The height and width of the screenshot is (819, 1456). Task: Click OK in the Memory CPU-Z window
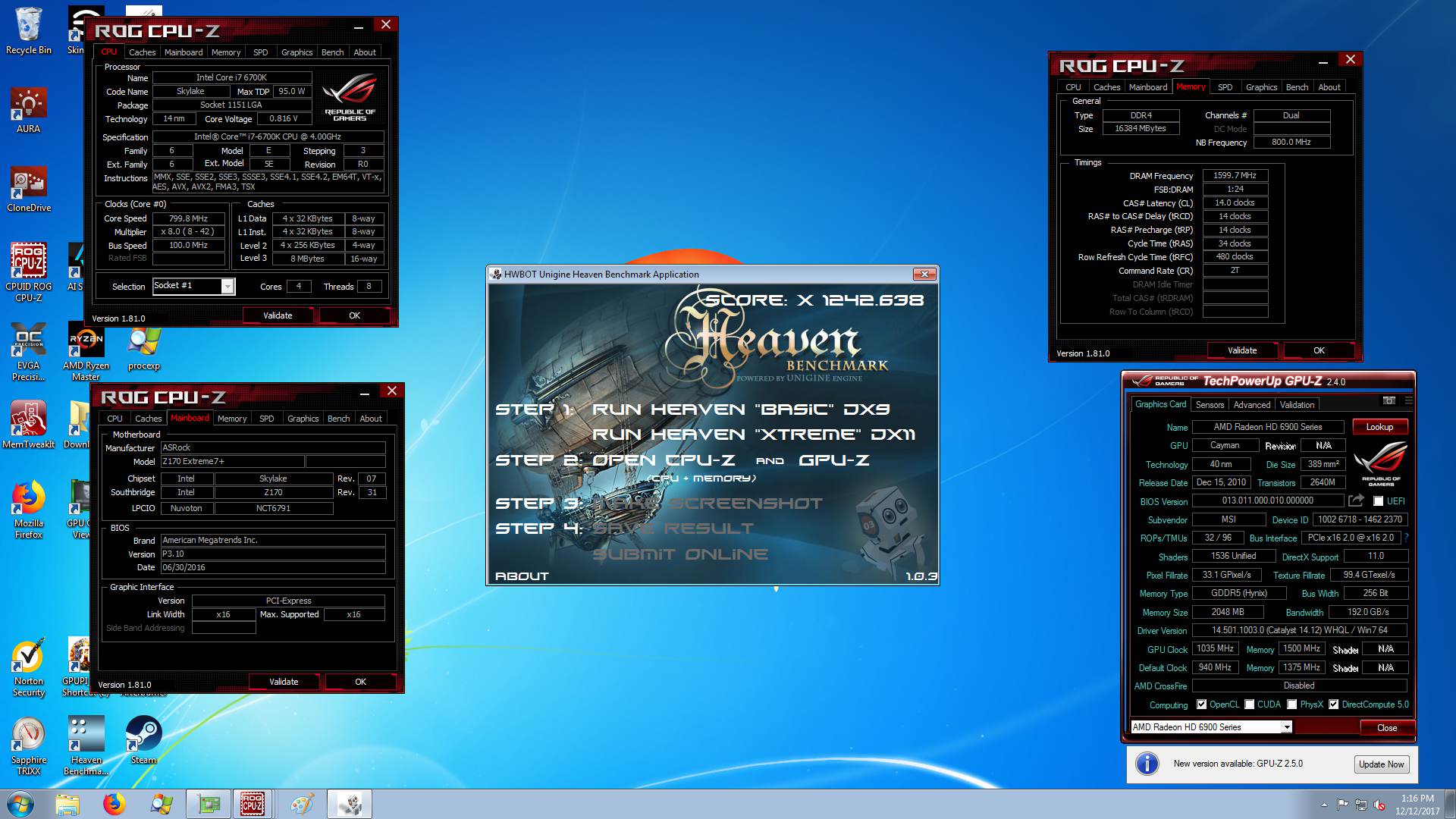click(x=1319, y=350)
